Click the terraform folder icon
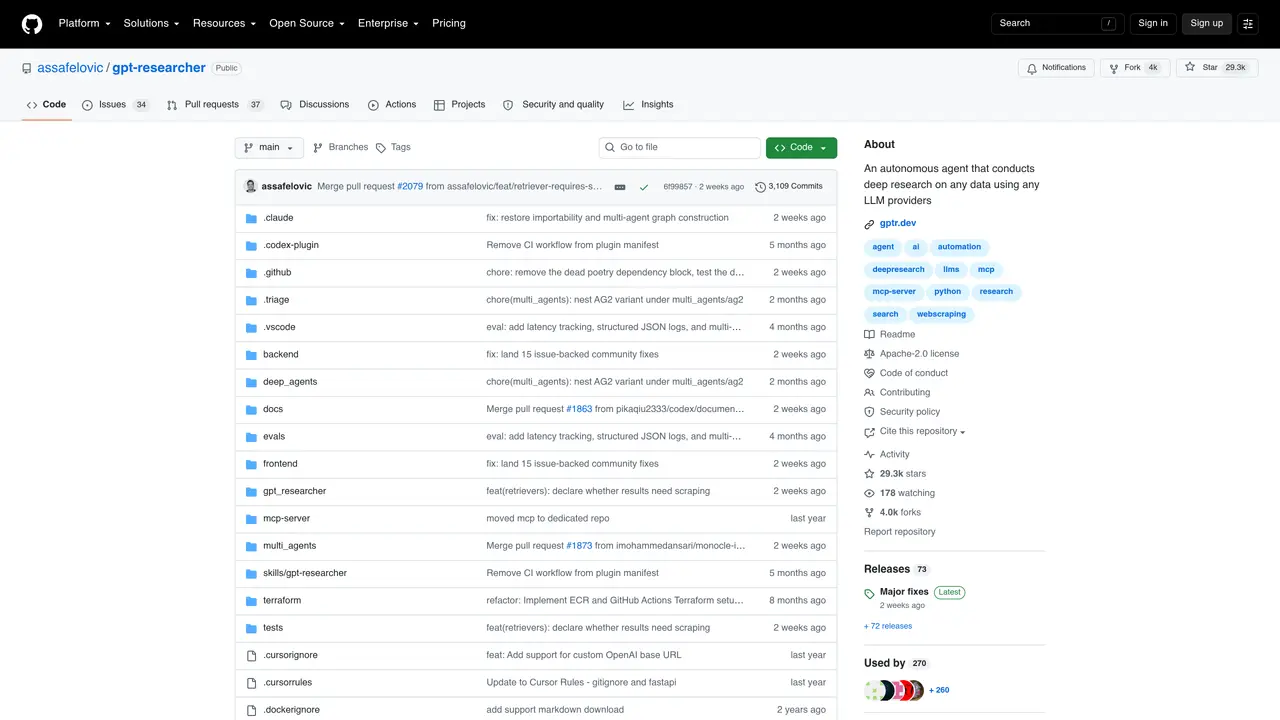Image resolution: width=1280 pixels, height=720 pixels. click(252, 601)
